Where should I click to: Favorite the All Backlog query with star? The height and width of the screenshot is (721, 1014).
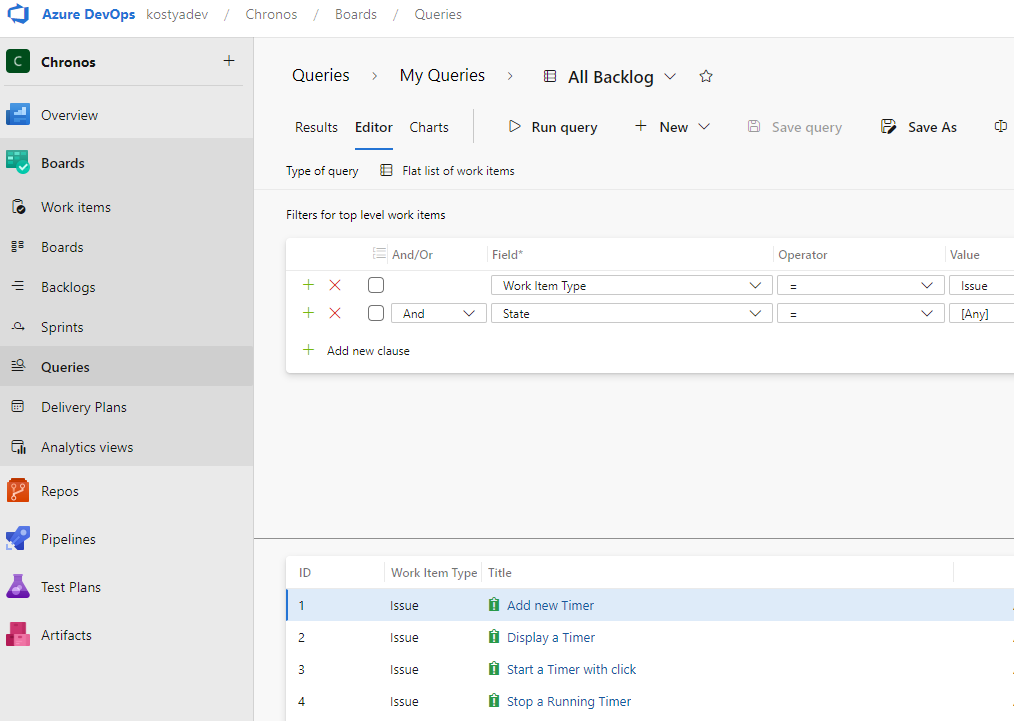point(706,76)
